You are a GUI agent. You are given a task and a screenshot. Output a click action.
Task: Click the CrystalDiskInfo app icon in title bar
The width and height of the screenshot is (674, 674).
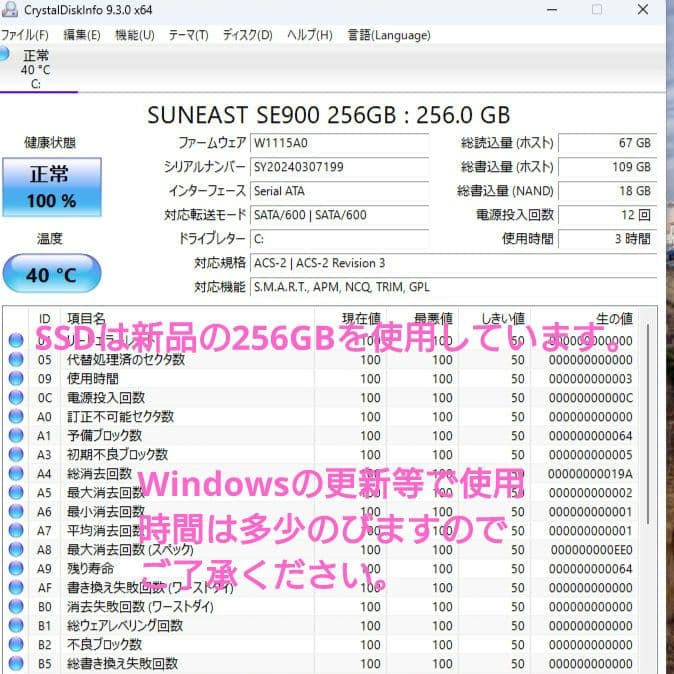click(x=9, y=9)
